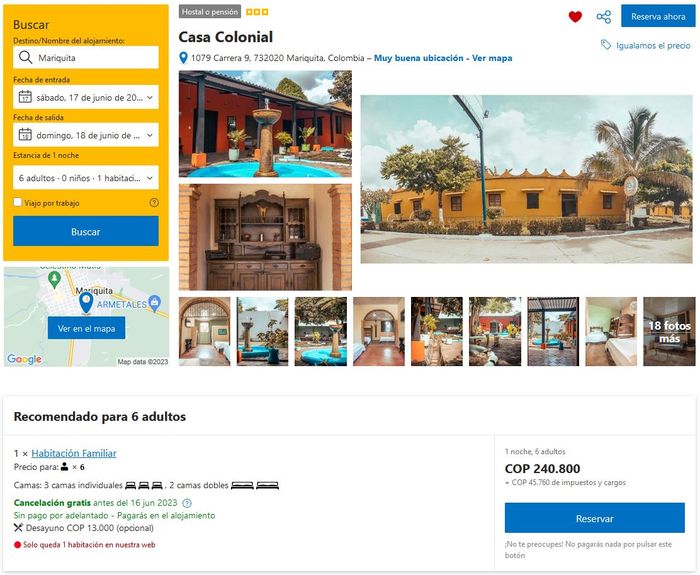Click the magnifier icon in destination field

tap(25, 57)
